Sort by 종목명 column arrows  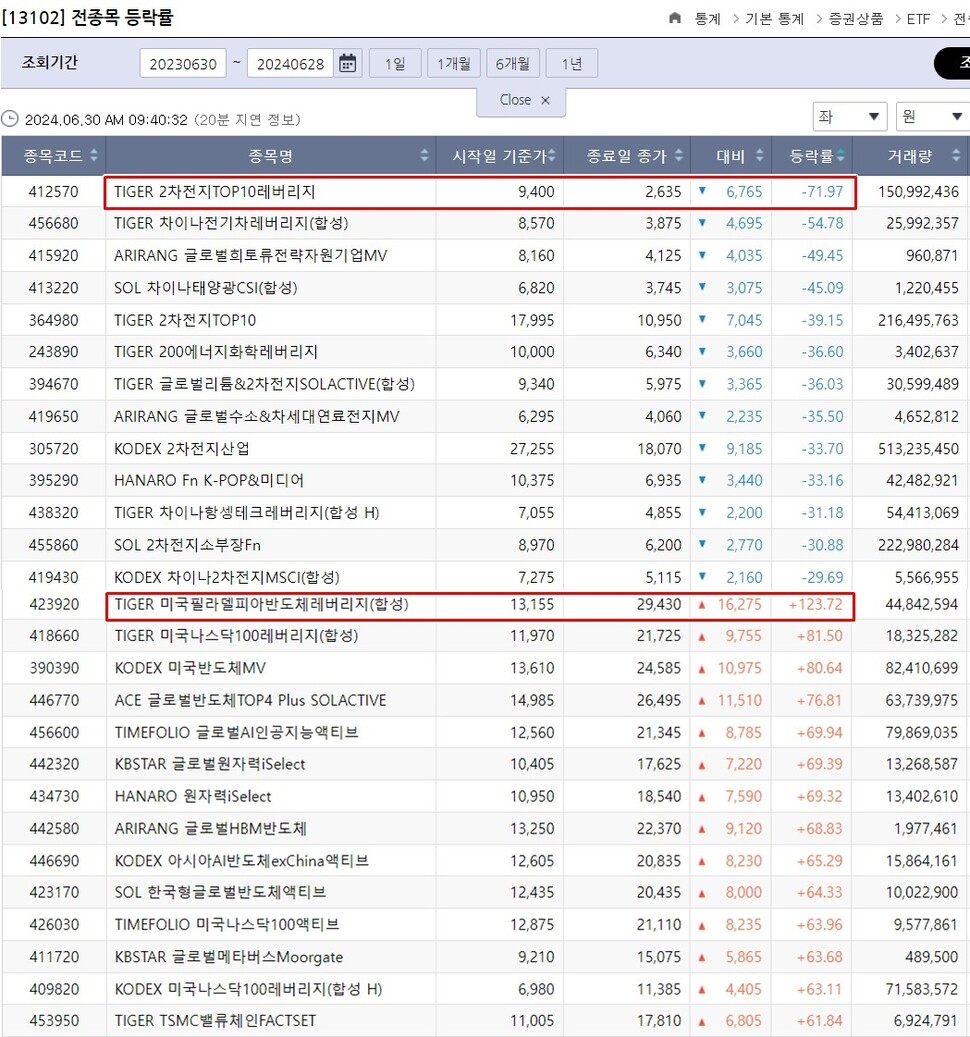[x=424, y=156]
